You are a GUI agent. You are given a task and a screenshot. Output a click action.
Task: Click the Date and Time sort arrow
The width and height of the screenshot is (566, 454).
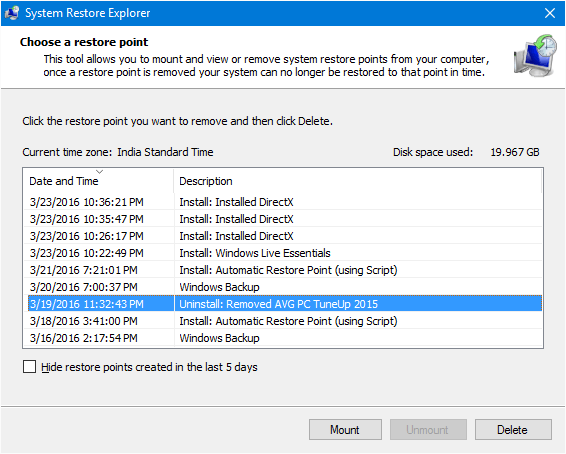click(100, 171)
